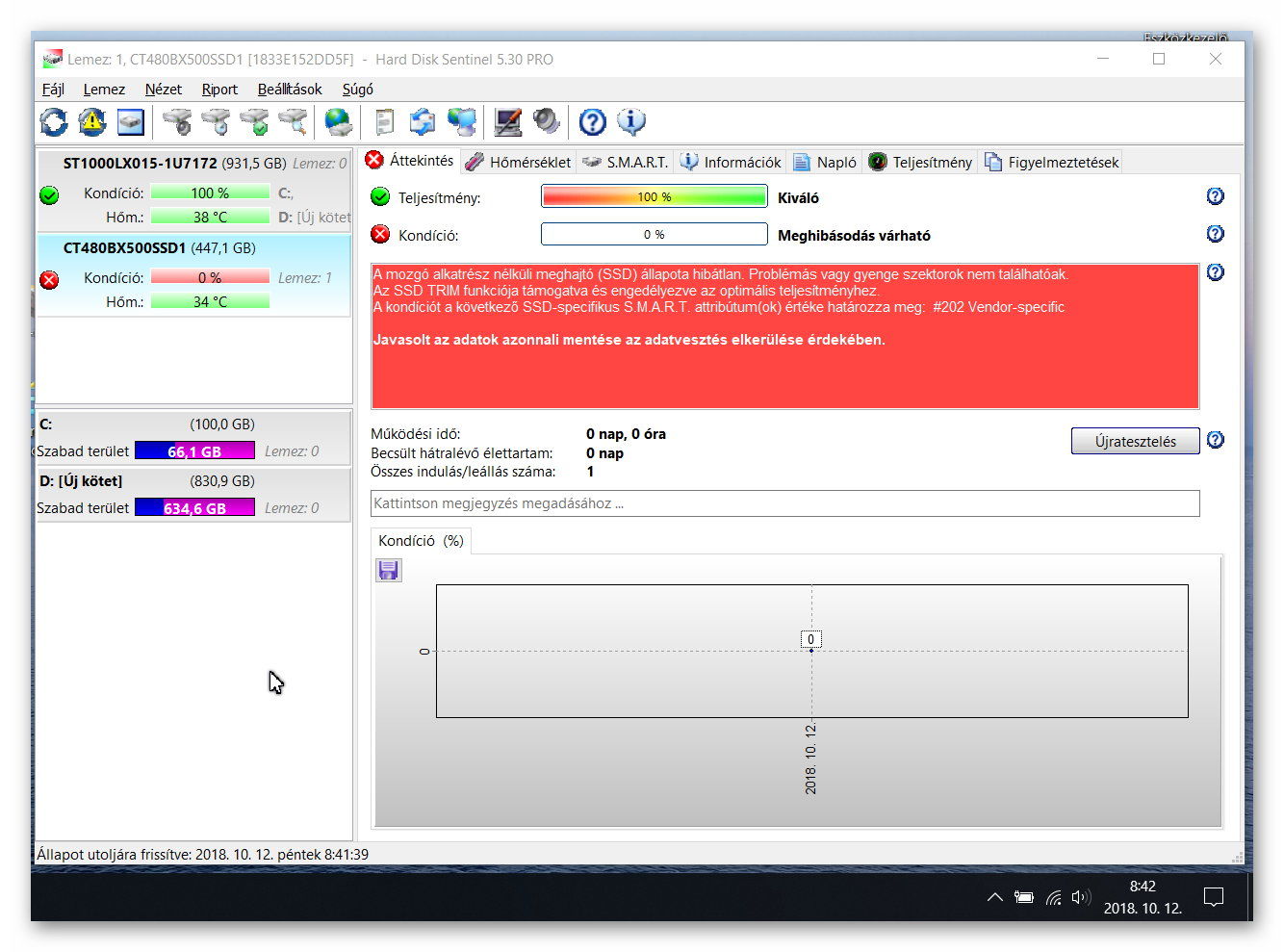
Task: Switch to the Hőmérséklet tab
Action: point(518,162)
